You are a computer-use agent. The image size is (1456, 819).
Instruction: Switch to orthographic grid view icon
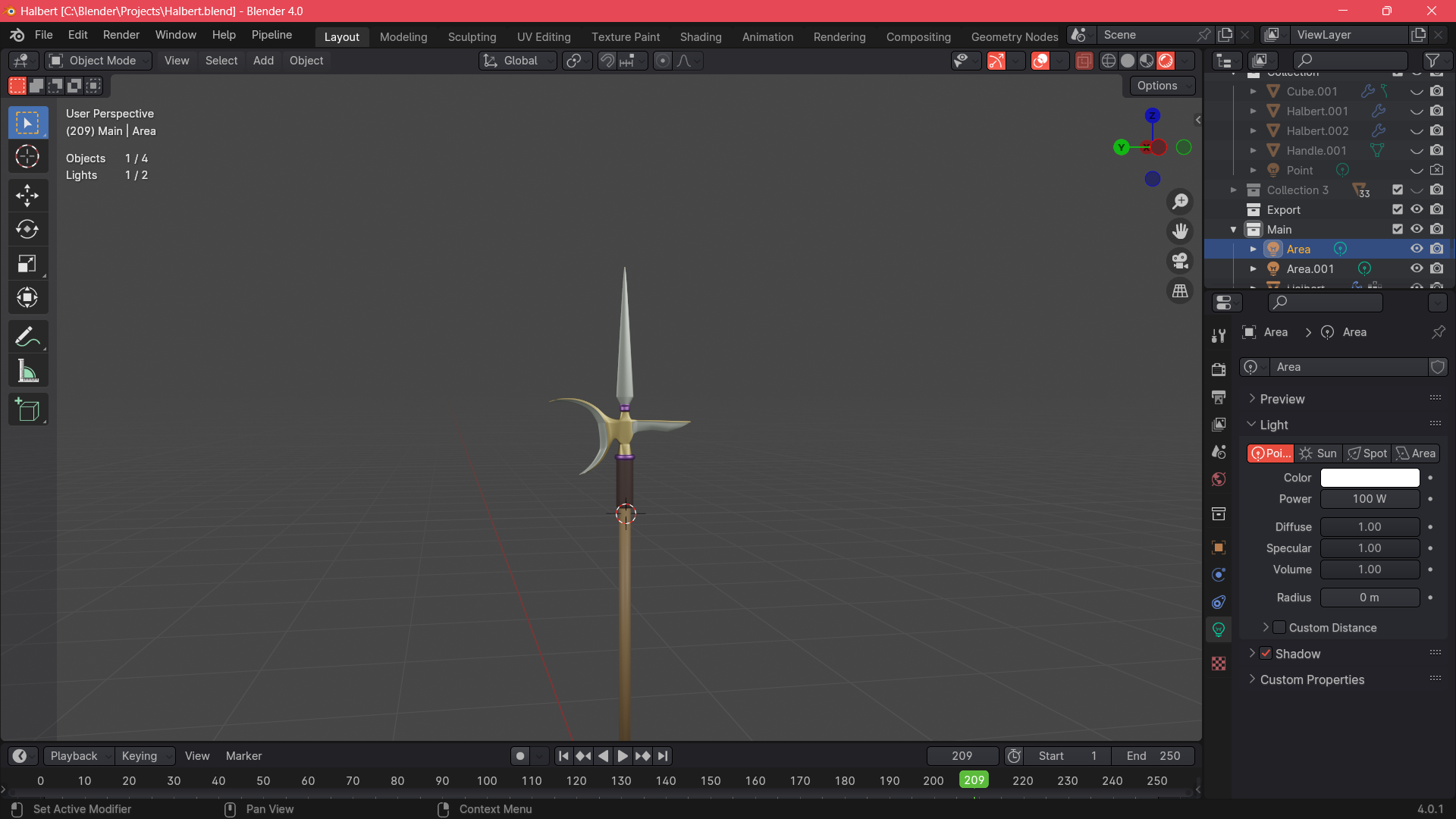coord(1180,291)
